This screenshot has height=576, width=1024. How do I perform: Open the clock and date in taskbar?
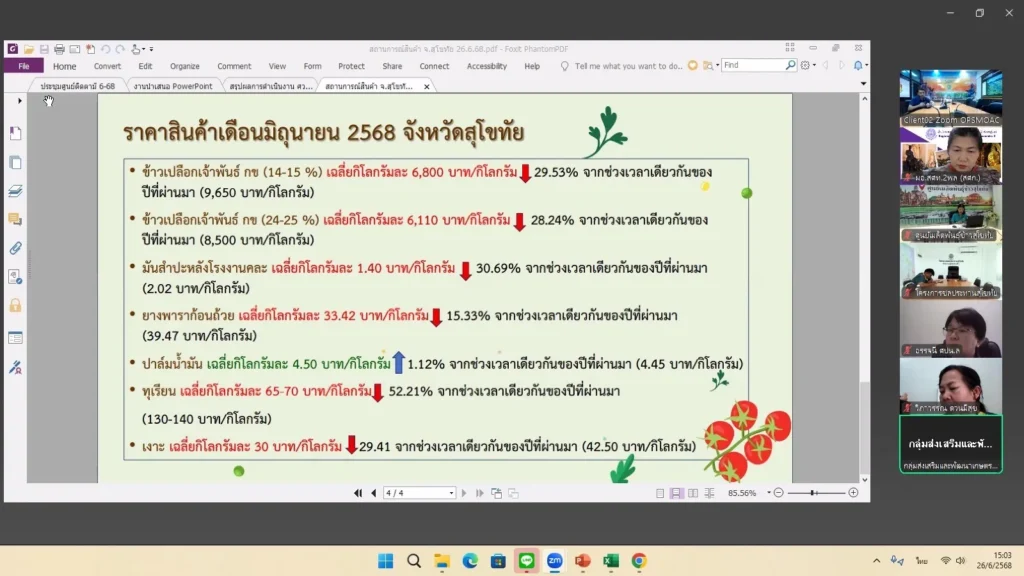[x=994, y=560]
